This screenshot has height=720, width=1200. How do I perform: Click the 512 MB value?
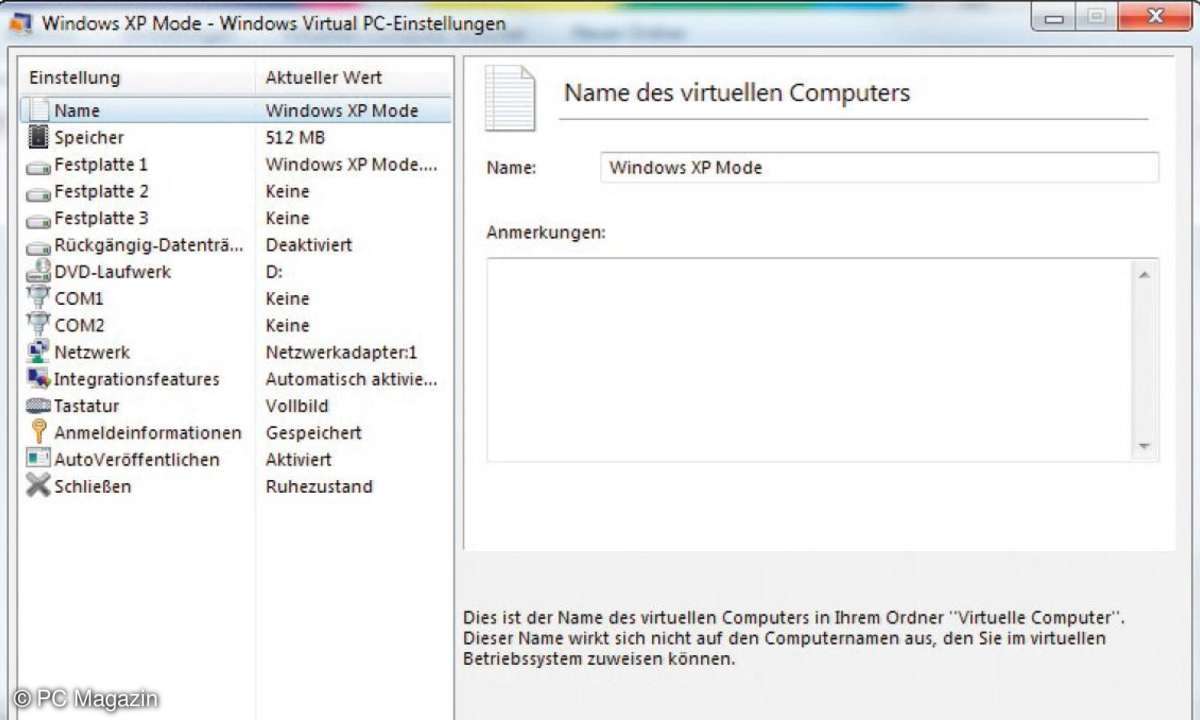coord(295,138)
